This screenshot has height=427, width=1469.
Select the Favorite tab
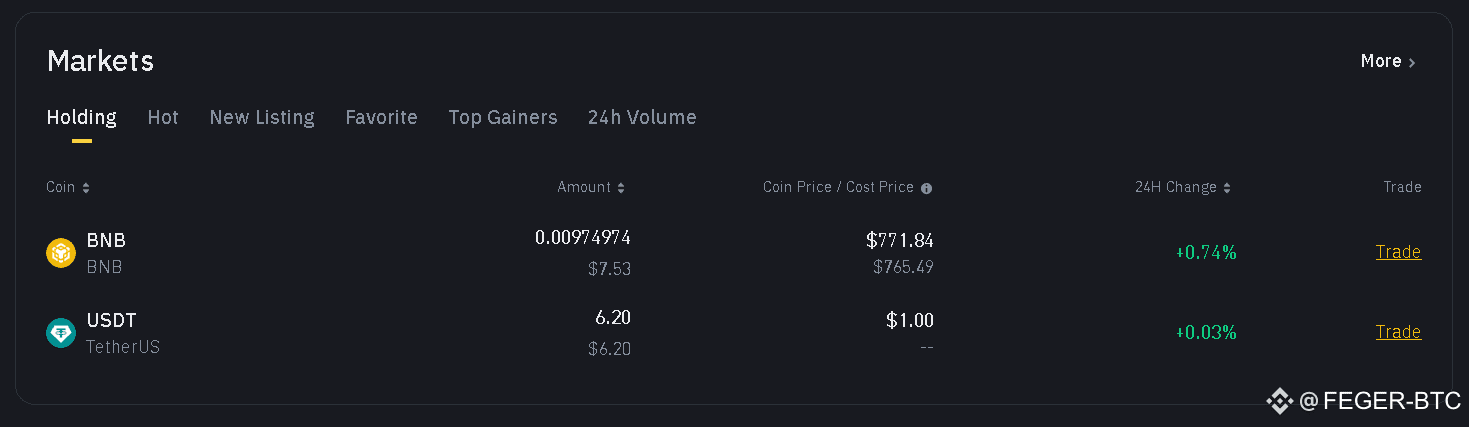click(381, 117)
